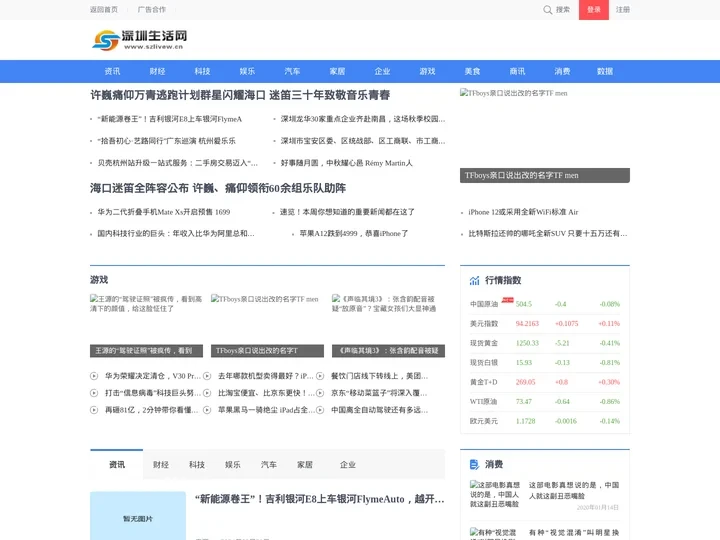
Task: Open article 华为二代折叠手机Mate Xs开启预售
Action: coord(163,212)
